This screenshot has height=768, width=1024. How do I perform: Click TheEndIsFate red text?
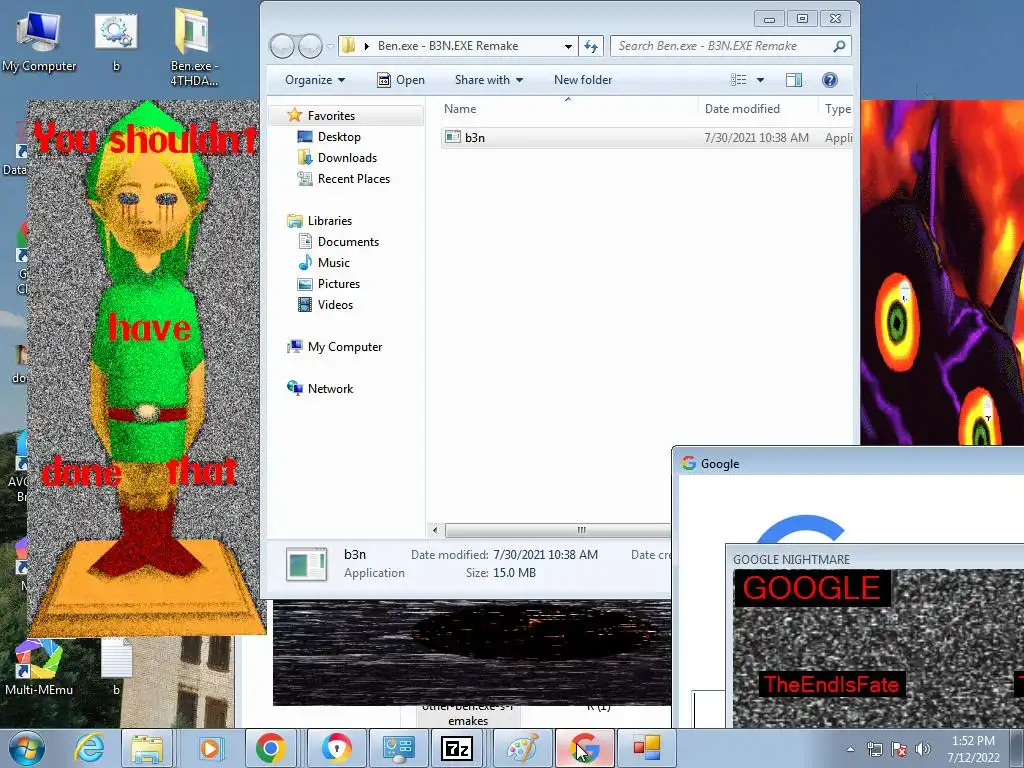pos(831,684)
